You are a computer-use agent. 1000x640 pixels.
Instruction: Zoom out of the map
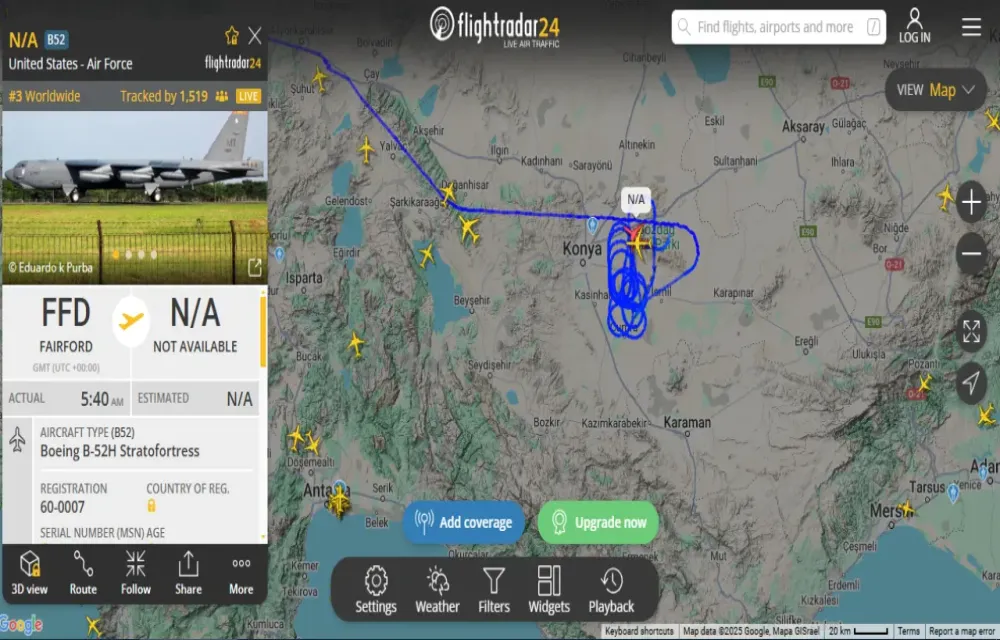(x=971, y=254)
